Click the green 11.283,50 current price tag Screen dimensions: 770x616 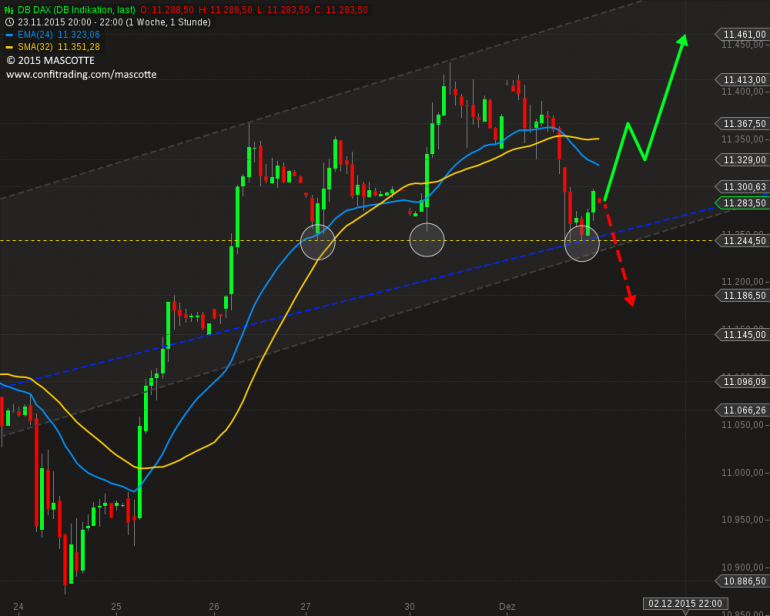click(741, 203)
